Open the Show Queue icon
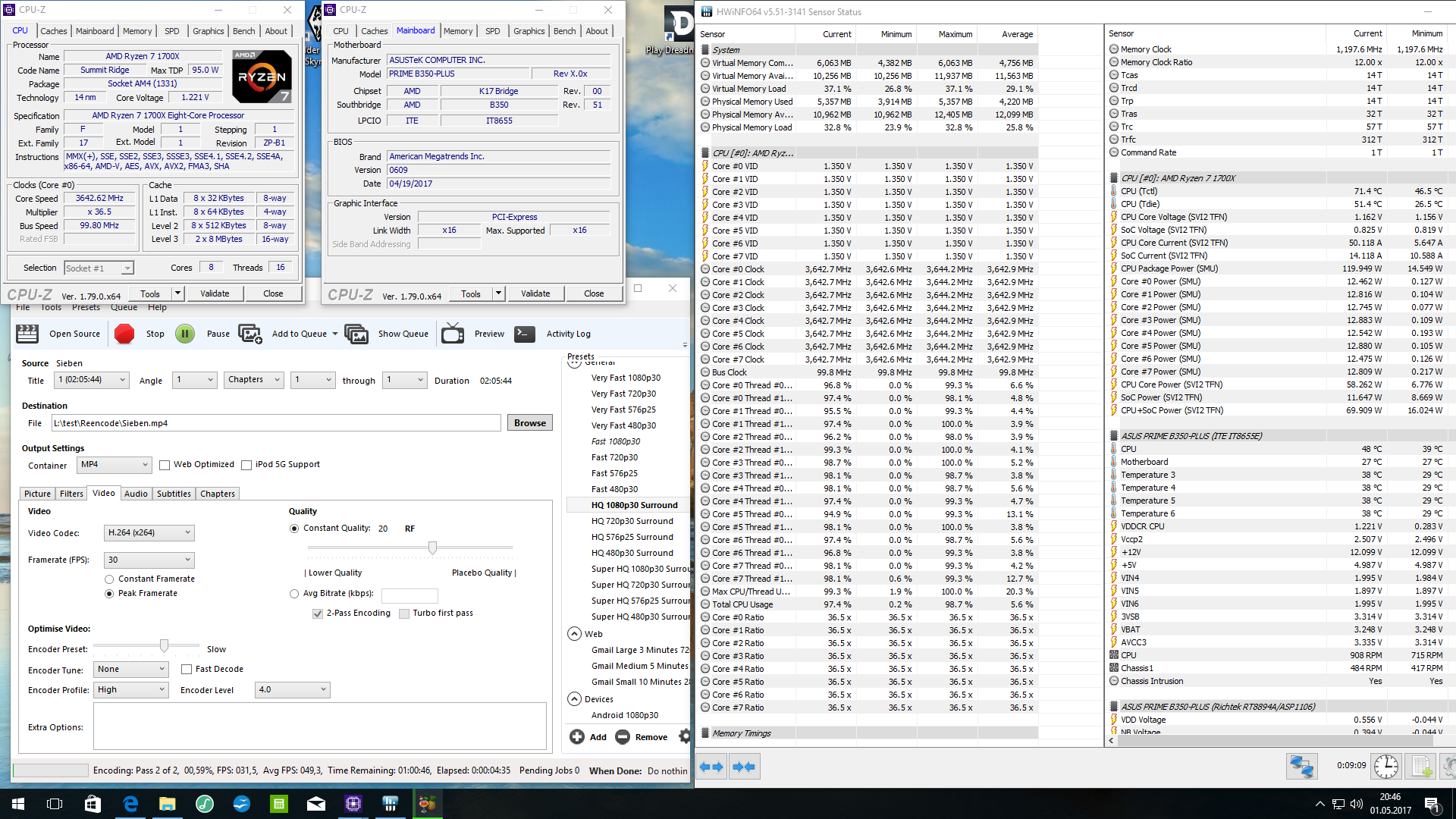 356,334
